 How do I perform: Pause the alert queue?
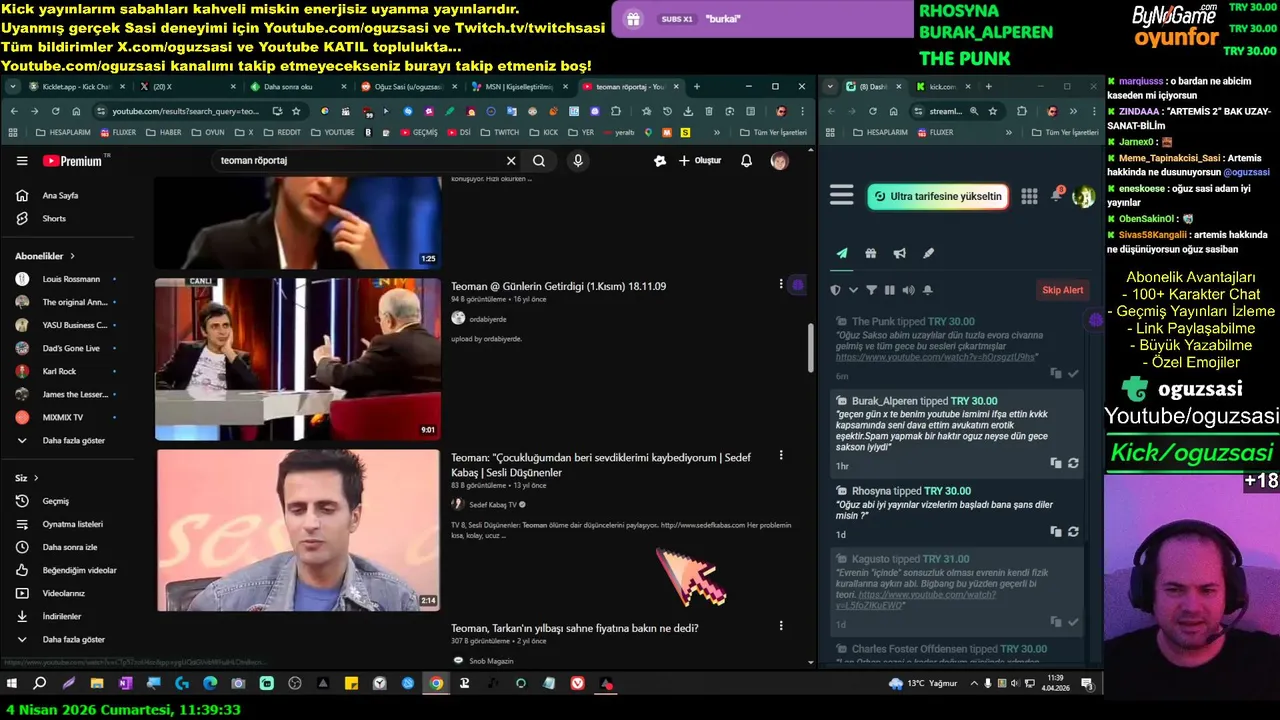click(x=890, y=290)
